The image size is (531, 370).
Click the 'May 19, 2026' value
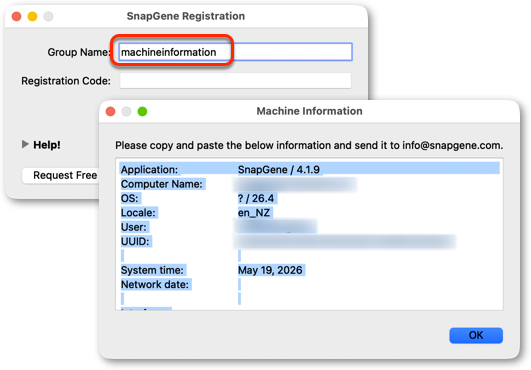click(270, 270)
